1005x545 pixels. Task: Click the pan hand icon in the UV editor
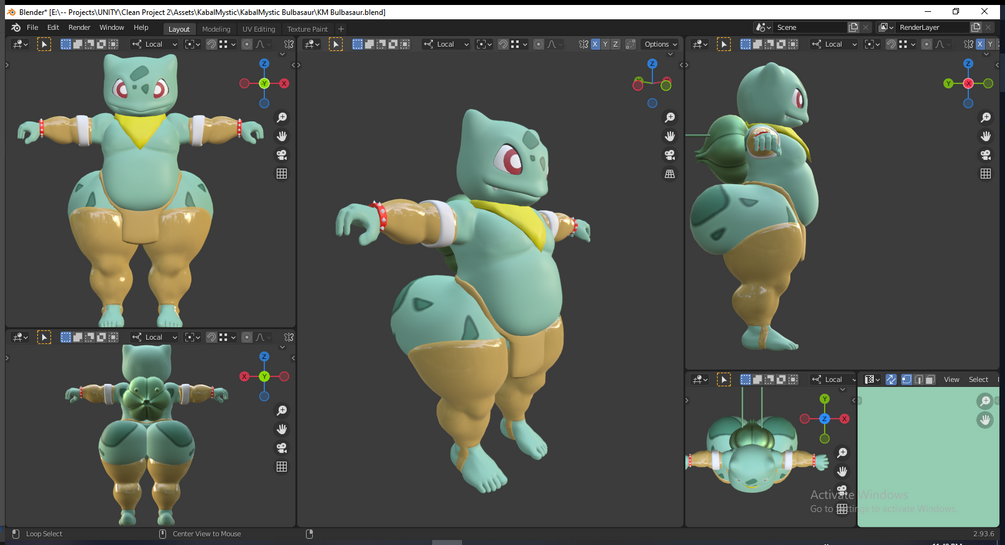tap(985, 420)
